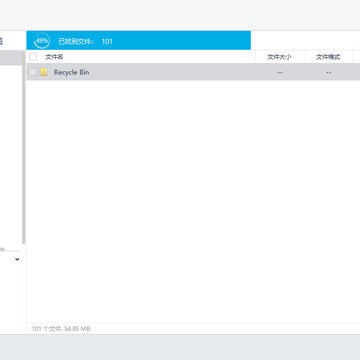The image size is (360, 360).
Task: Click the cut-off label at top of left panel
Action: (x=1, y=42)
